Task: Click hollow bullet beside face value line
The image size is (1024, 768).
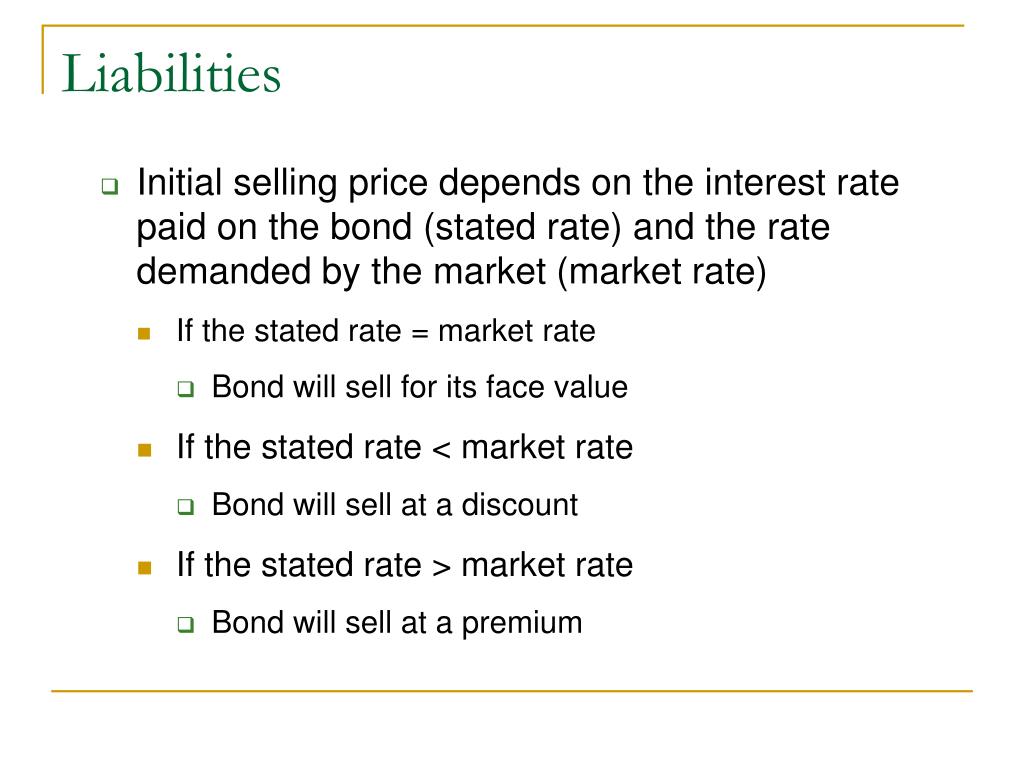Action: click(x=186, y=389)
